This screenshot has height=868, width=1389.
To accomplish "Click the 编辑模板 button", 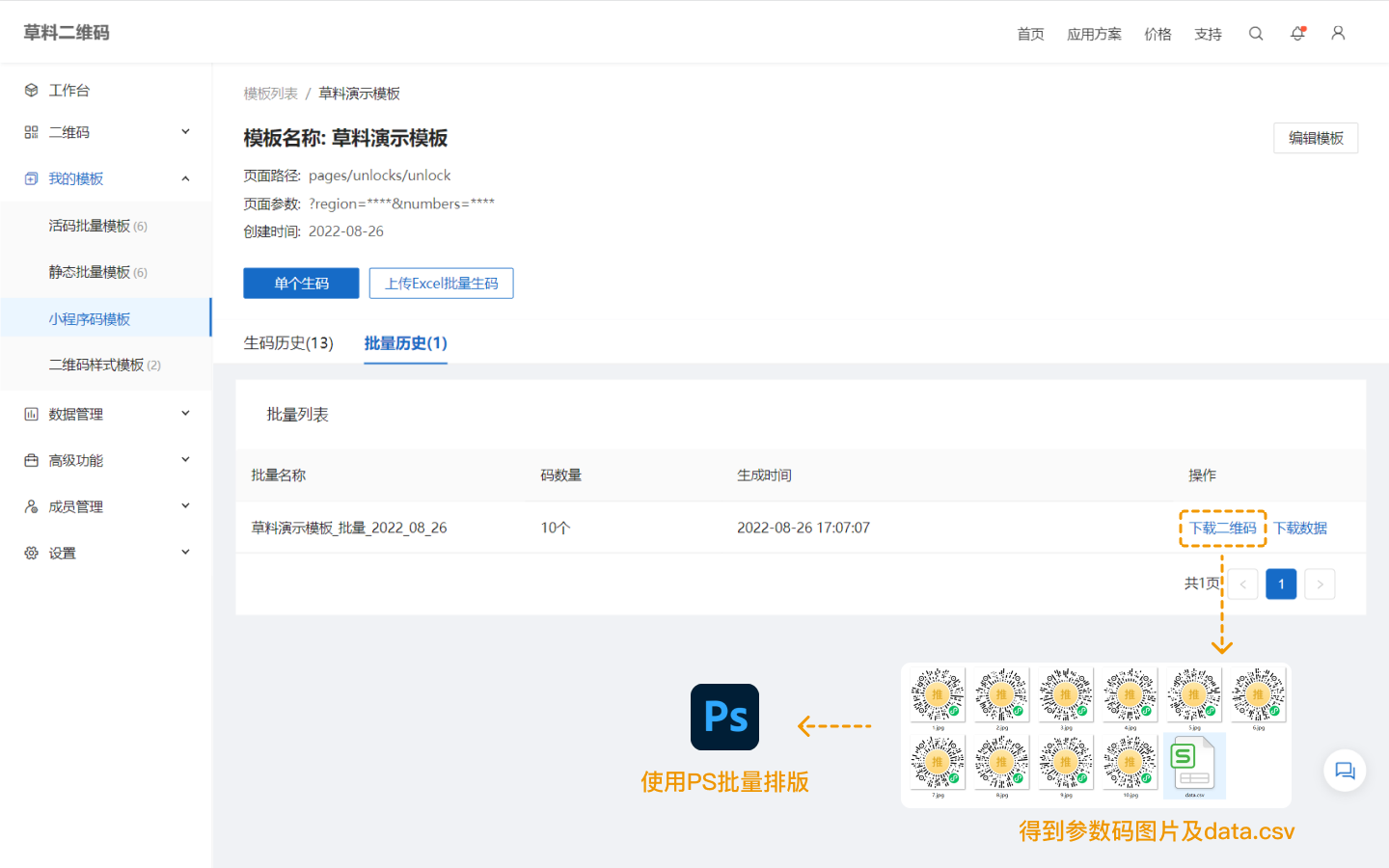I will pyautogui.click(x=1316, y=138).
